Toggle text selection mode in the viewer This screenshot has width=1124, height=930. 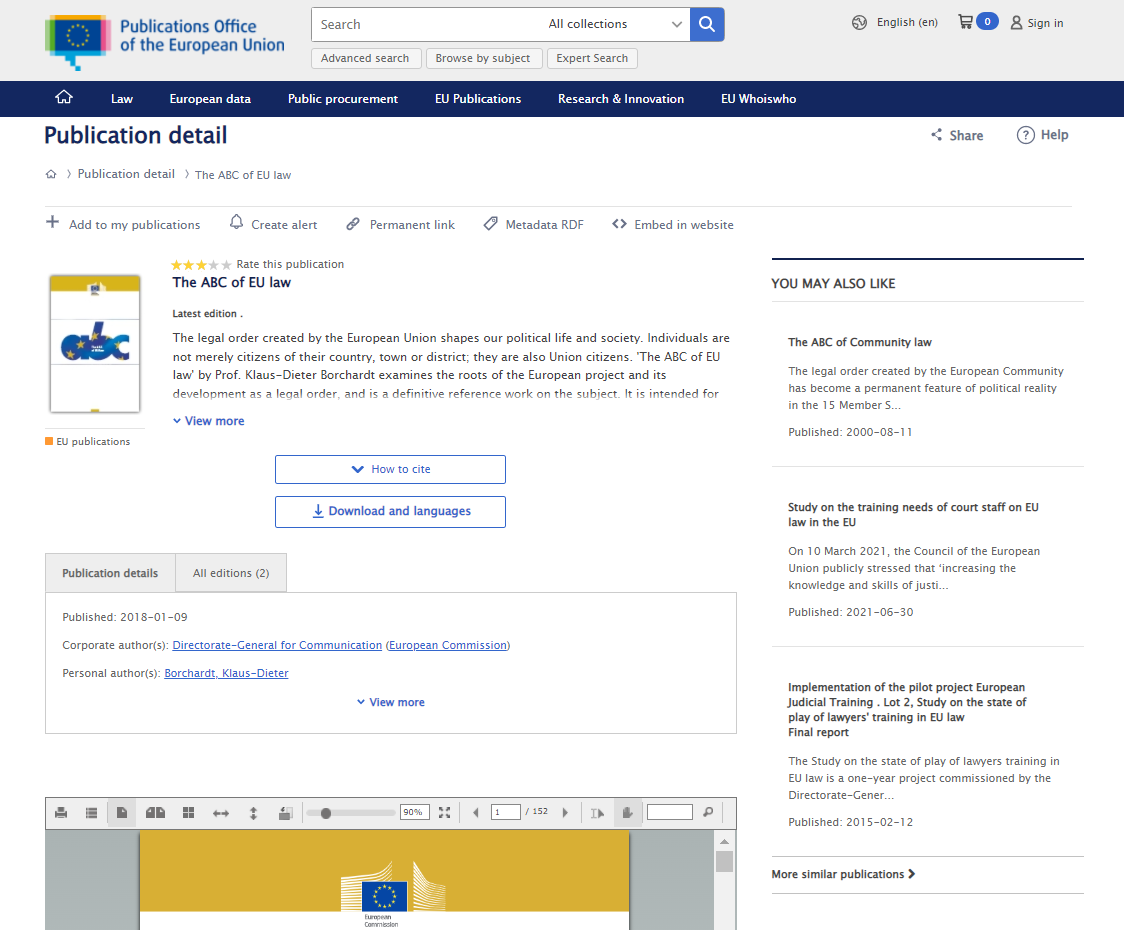click(597, 812)
